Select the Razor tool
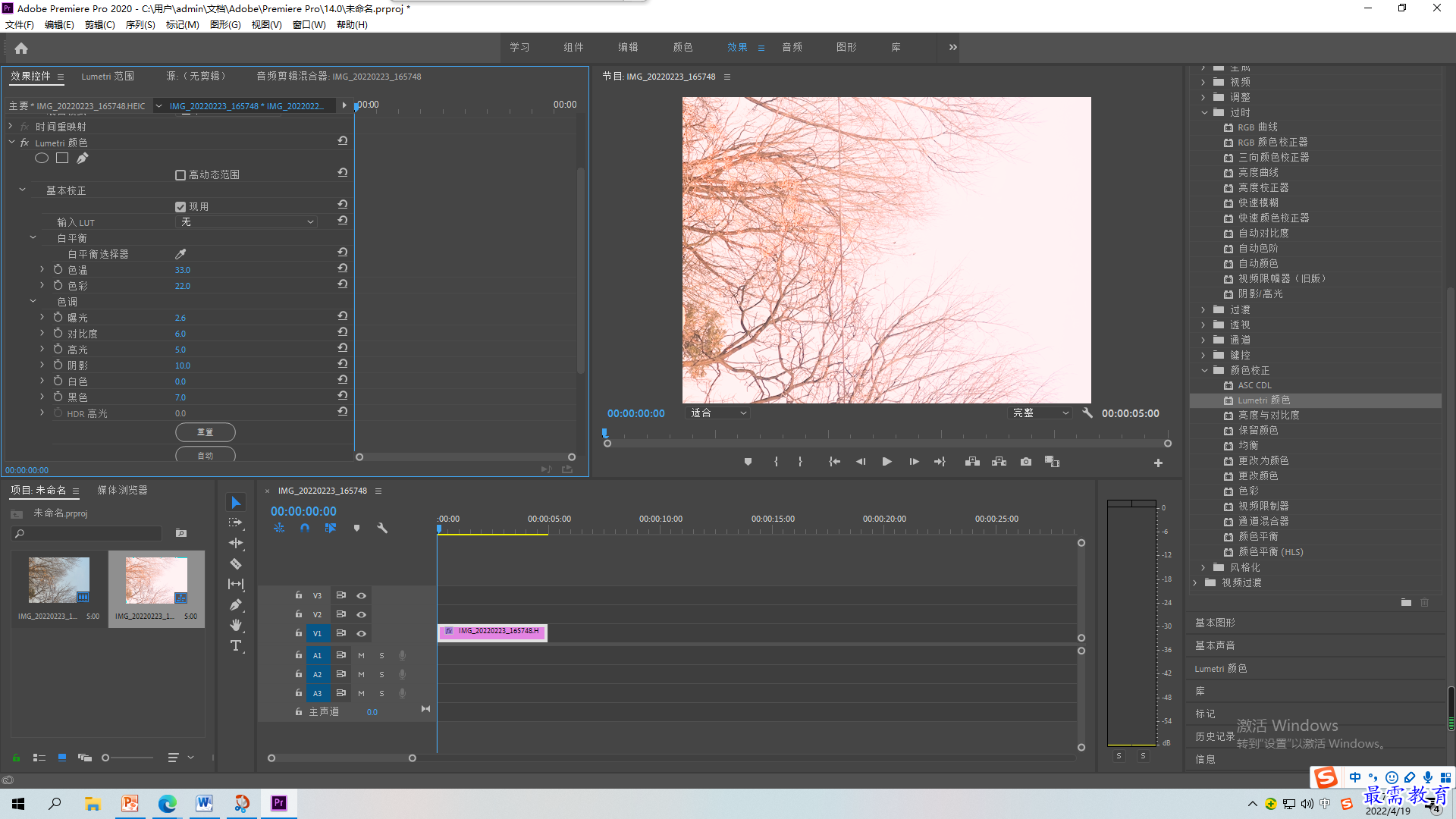 [236, 563]
